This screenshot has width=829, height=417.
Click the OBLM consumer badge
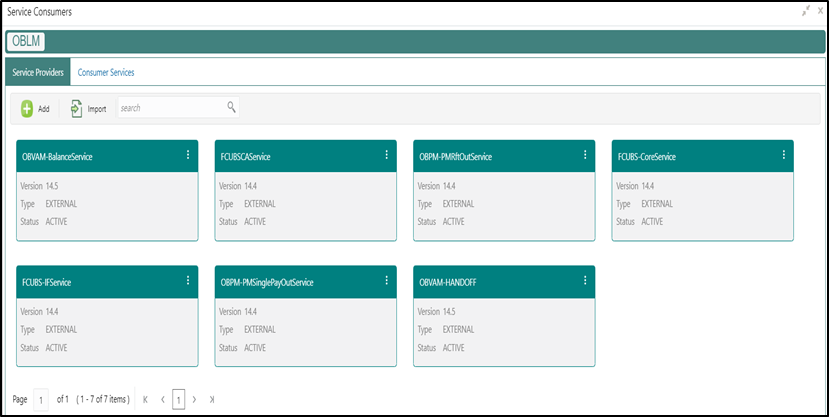tap(26, 41)
